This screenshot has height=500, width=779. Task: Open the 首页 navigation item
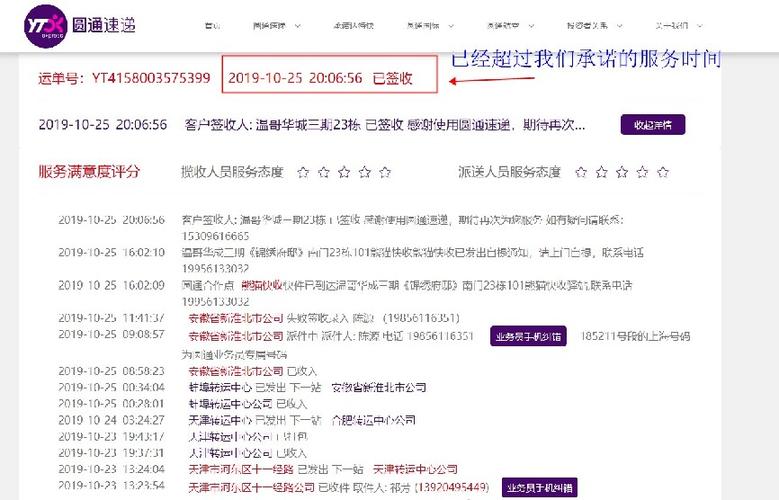(212, 26)
